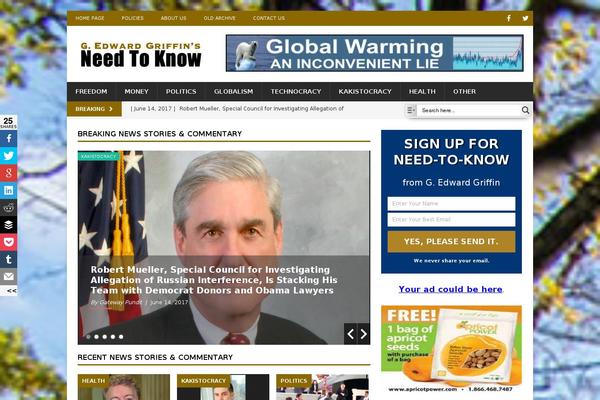The width and height of the screenshot is (600, 400).
Task: Share by email from the side share bar
Action: pyautogui.click(x=8, y=276)
